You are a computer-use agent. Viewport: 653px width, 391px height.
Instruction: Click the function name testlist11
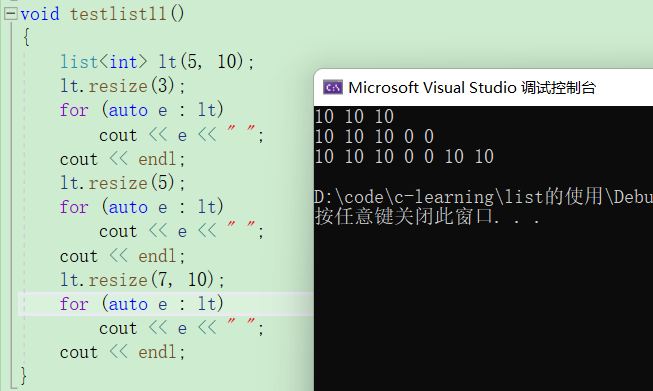[x=118, y=14]
